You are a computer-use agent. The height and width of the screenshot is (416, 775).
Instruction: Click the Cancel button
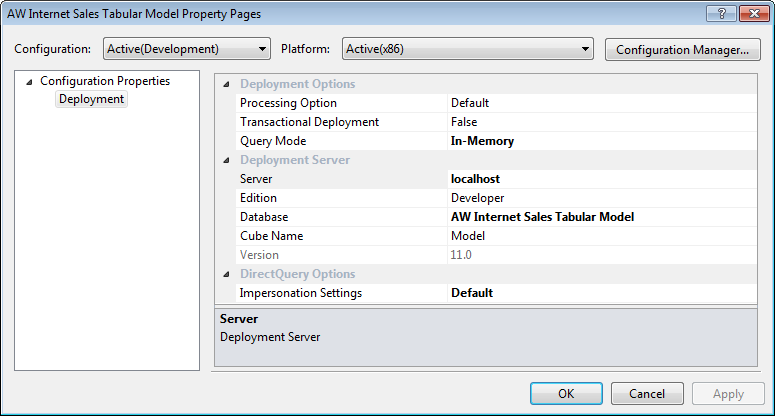pyautogui.click(x=647, y=394)
